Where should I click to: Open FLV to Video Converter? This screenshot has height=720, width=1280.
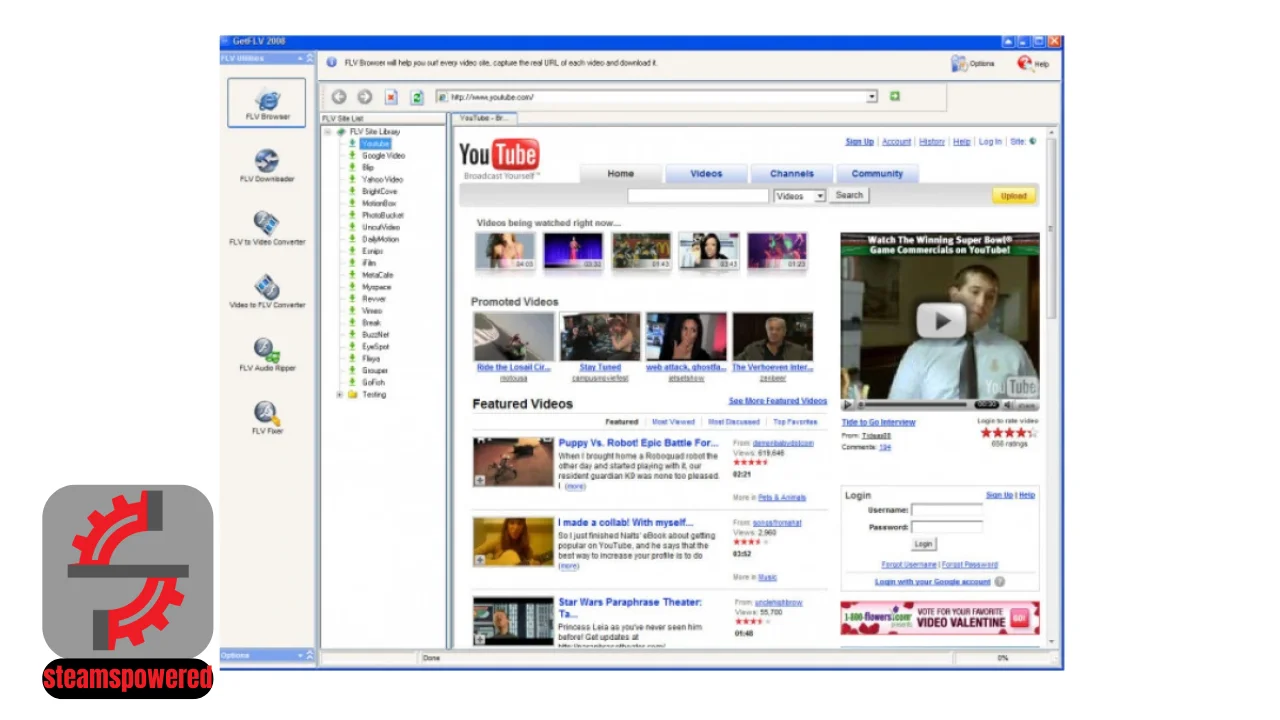click(267, 228)
